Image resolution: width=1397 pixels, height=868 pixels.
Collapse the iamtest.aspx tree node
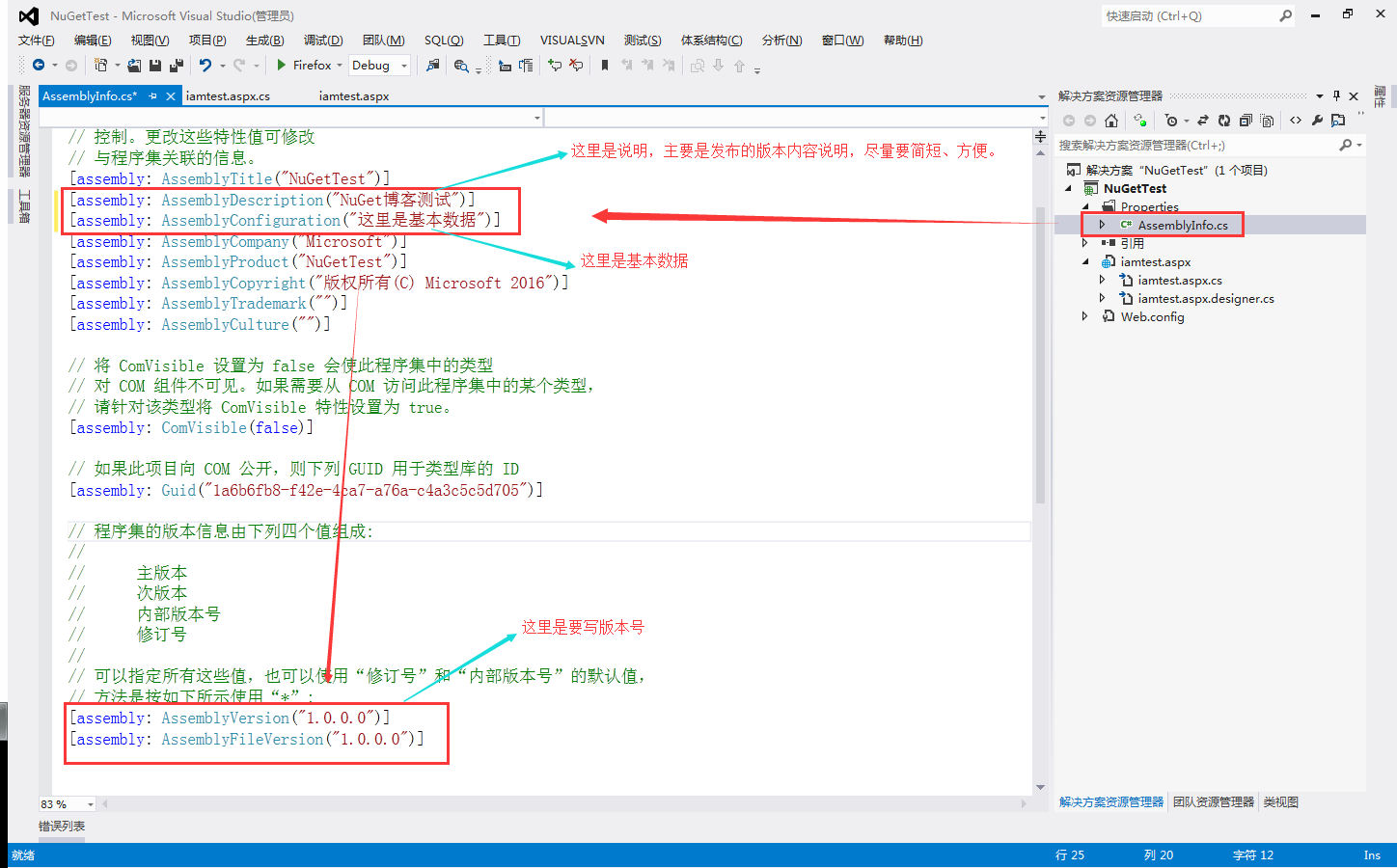click(x=1085, y=261)
